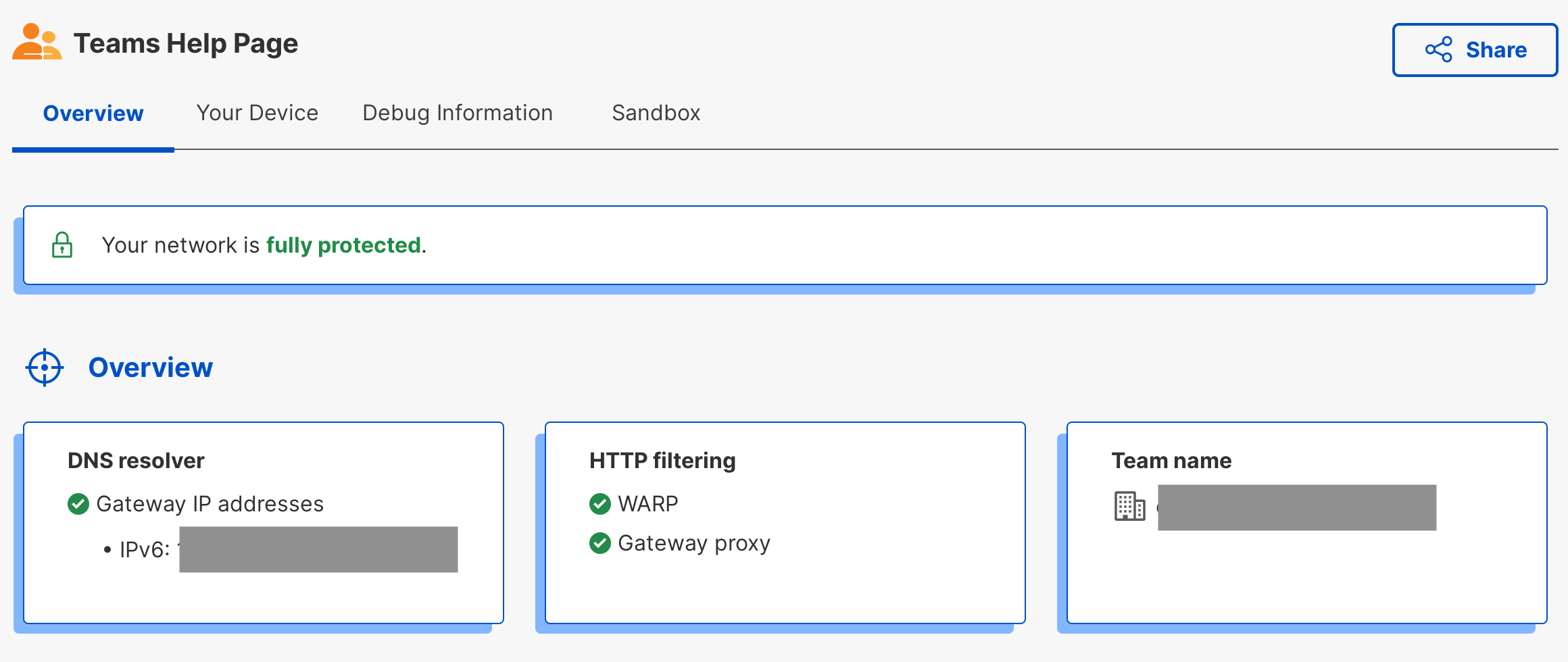Click the Teams Help Page title
Viewport: 1568px width, 662px height.
coord(185,44)
